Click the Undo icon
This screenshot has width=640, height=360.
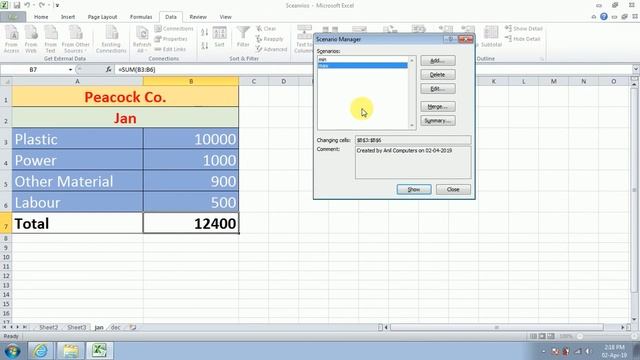pos(27,5)
